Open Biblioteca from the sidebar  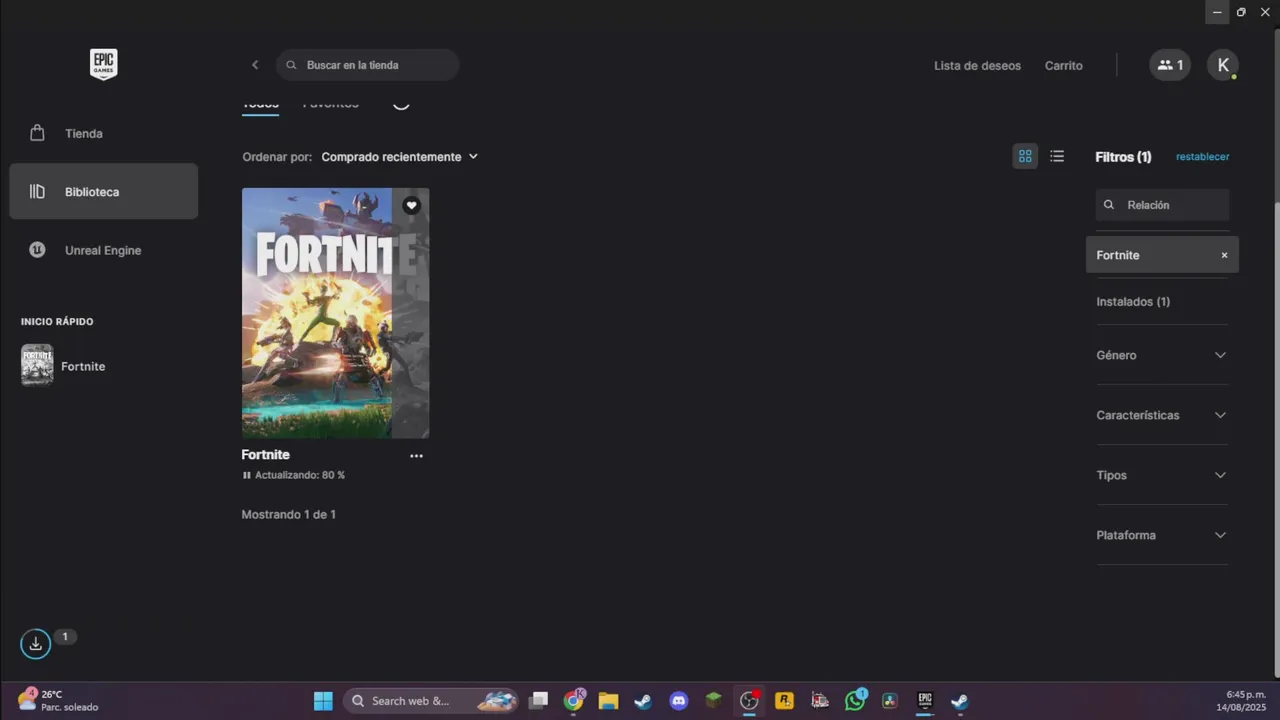pos(104,191)
